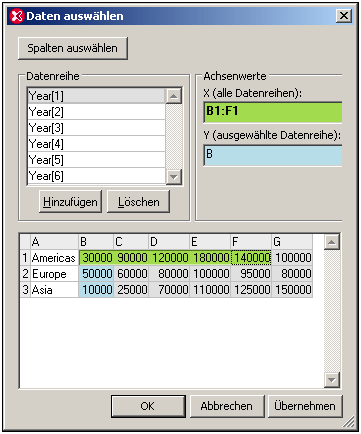Click the Asia cell
Viewport: 361px width, 434px height.
[54, 290]
